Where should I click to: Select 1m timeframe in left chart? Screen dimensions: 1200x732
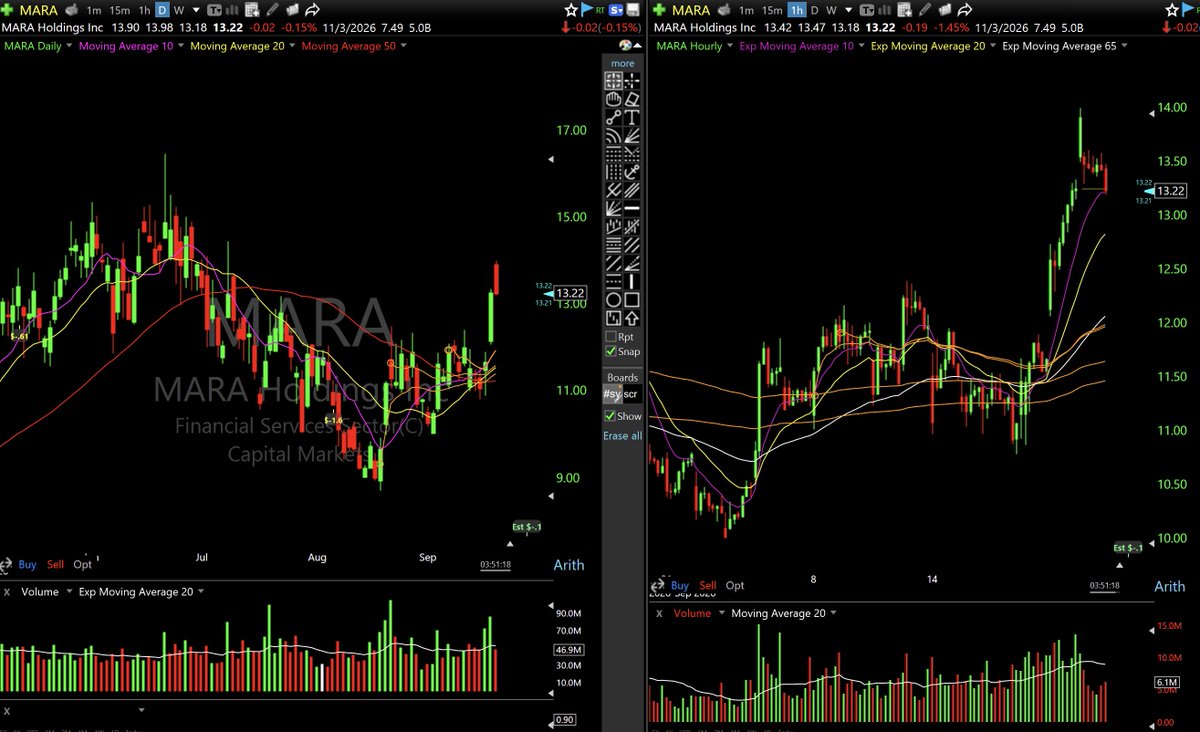pos(94,10)
